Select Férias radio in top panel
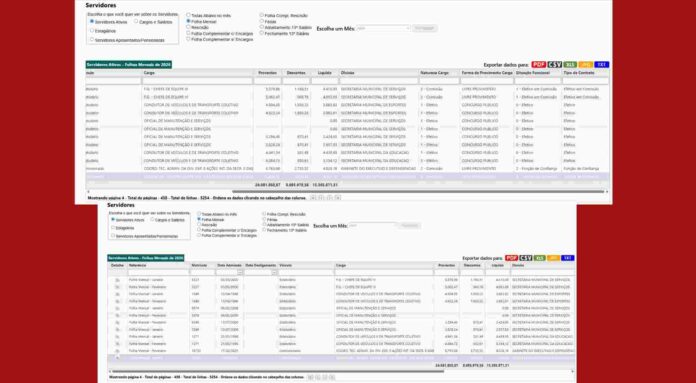The height and width of the screenshot is (383, 696). [x=262, y=21]
